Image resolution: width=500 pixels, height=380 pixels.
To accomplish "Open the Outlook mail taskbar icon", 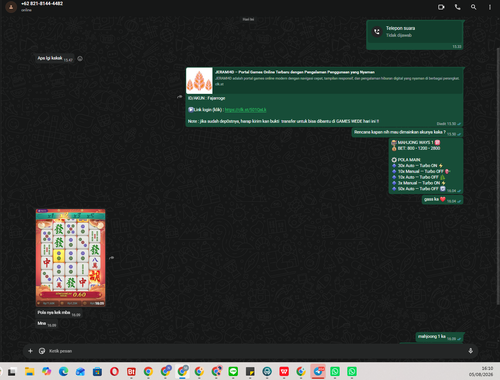I will click(x=80, y=371).
